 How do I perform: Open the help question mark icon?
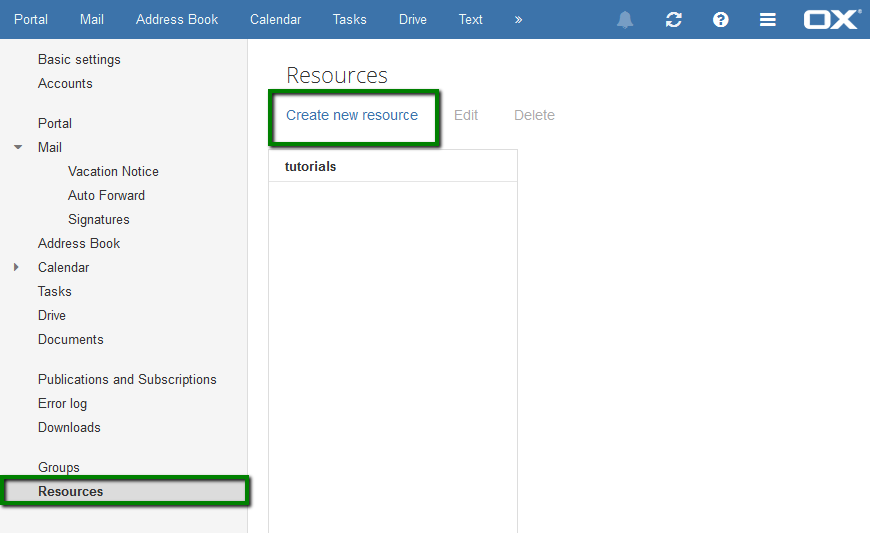pyautogui.click(x=721, y=20)
